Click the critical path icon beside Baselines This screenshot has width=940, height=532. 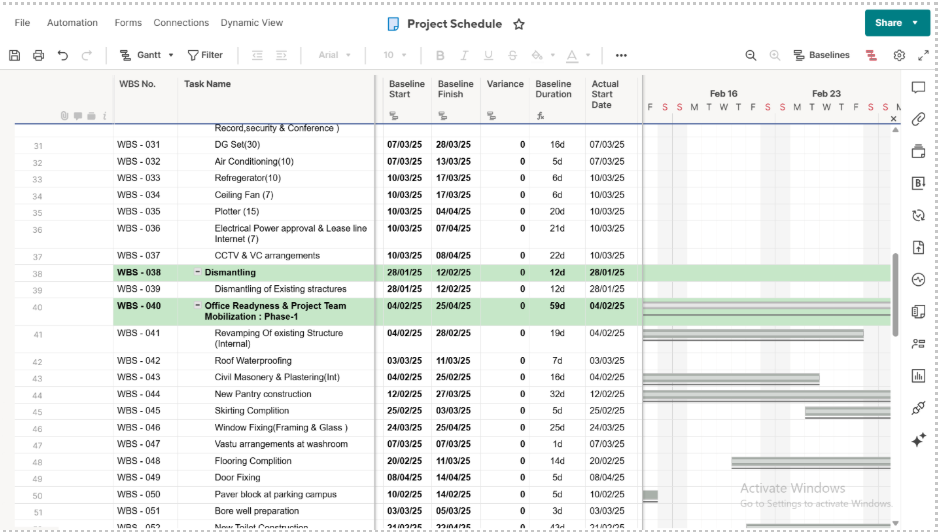click(871, 56)
